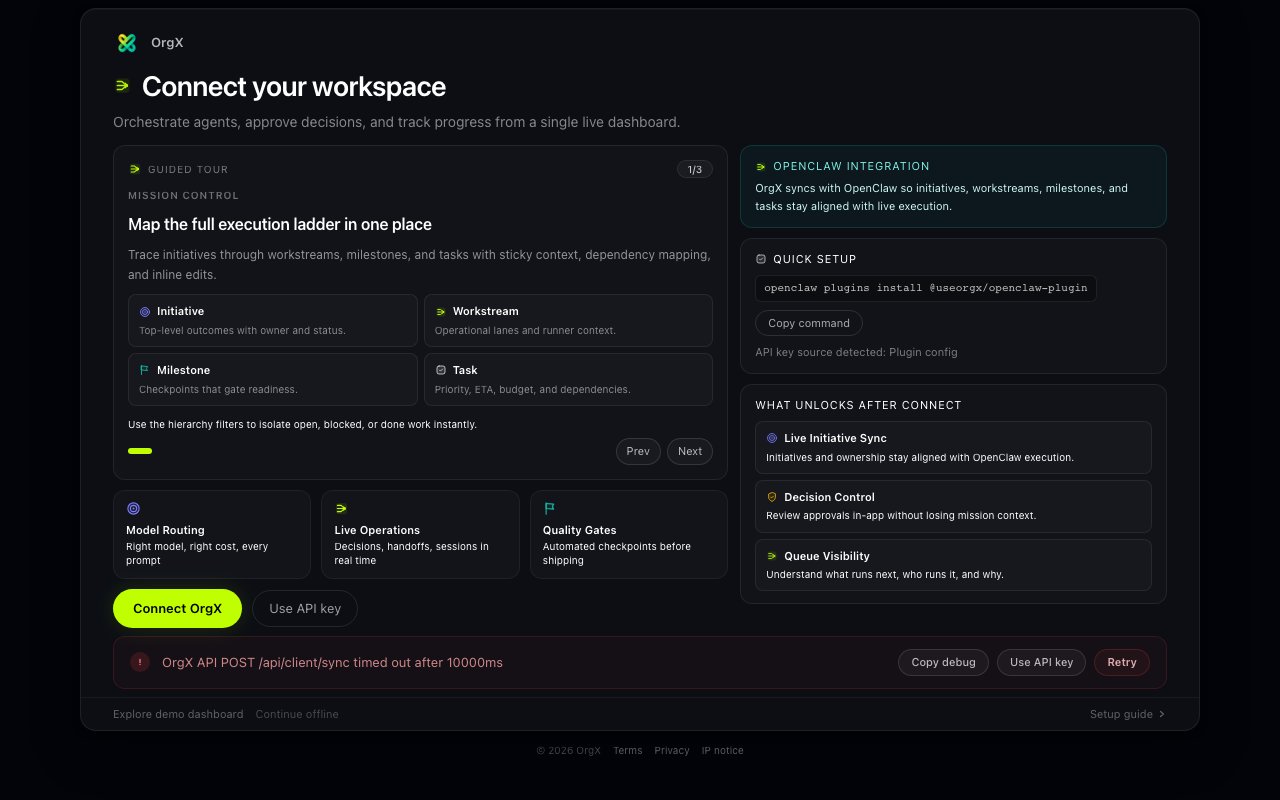
Task: Click the Quality Gates feature card
Action: [629, 534]
